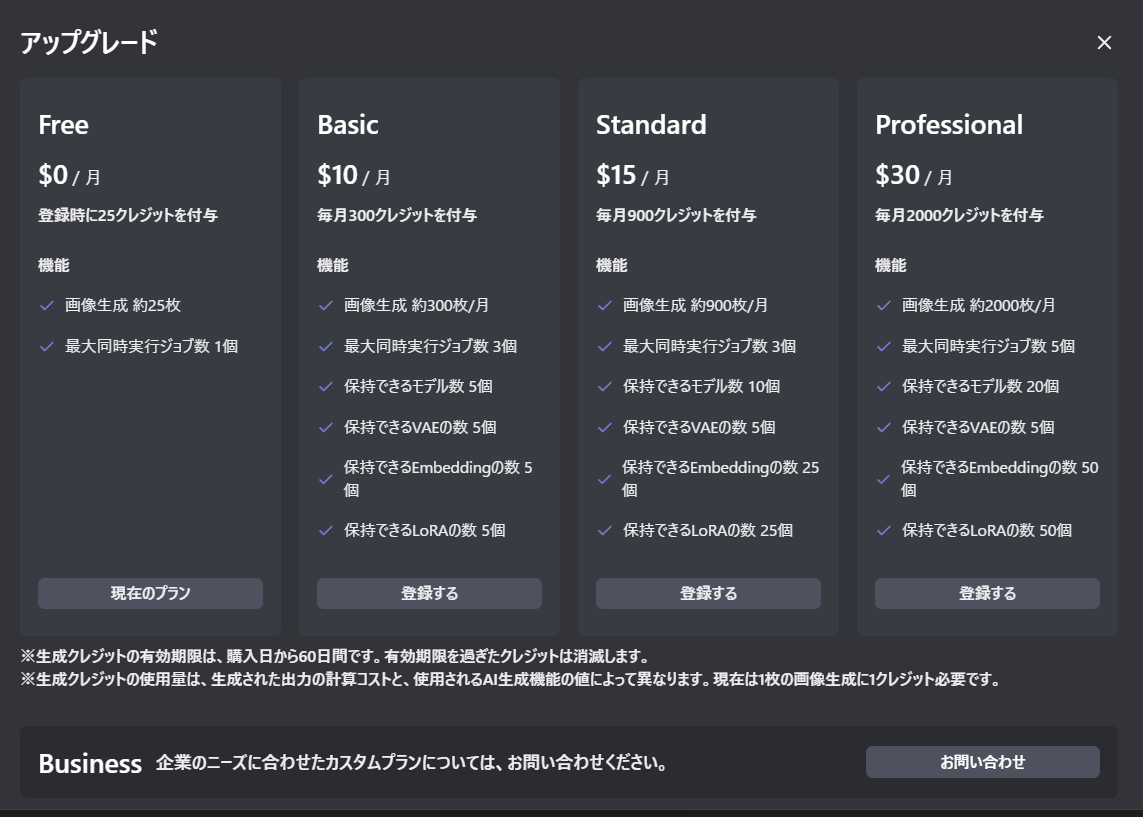Click checkmark beside Free 画像生成 約25枚

46,305
